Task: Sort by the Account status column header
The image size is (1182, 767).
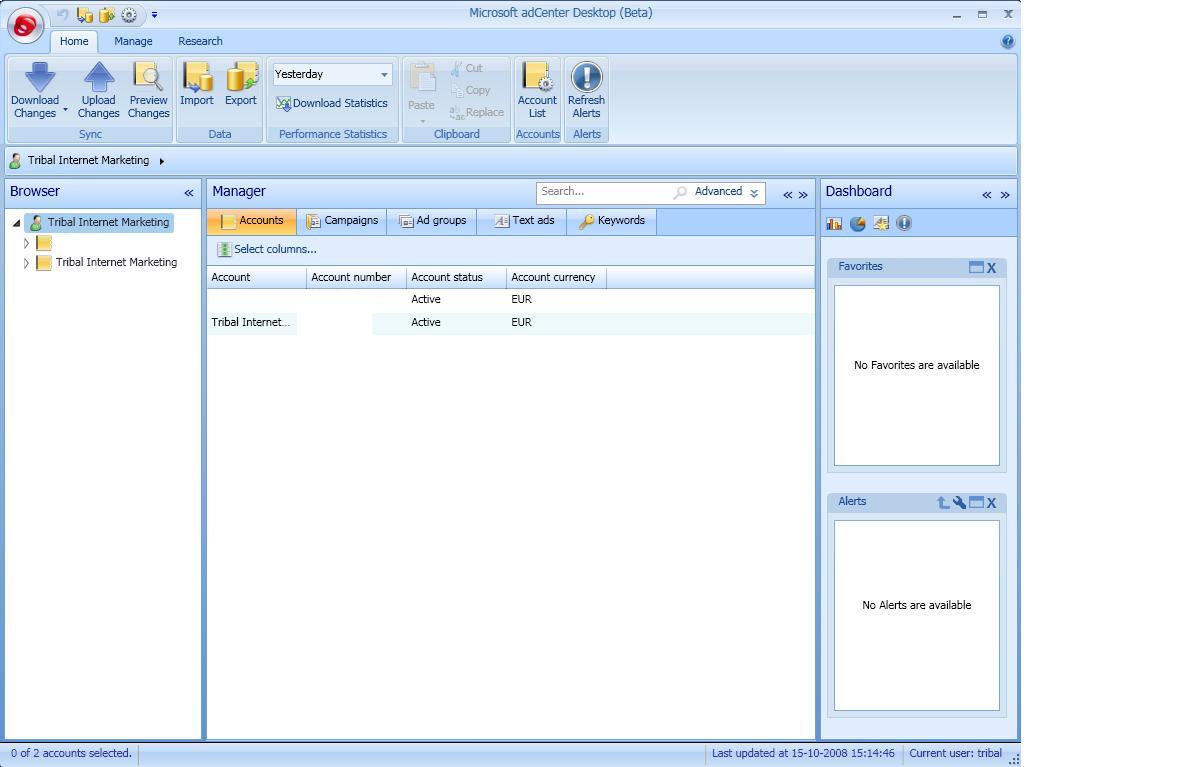Action: coord(456,278)
